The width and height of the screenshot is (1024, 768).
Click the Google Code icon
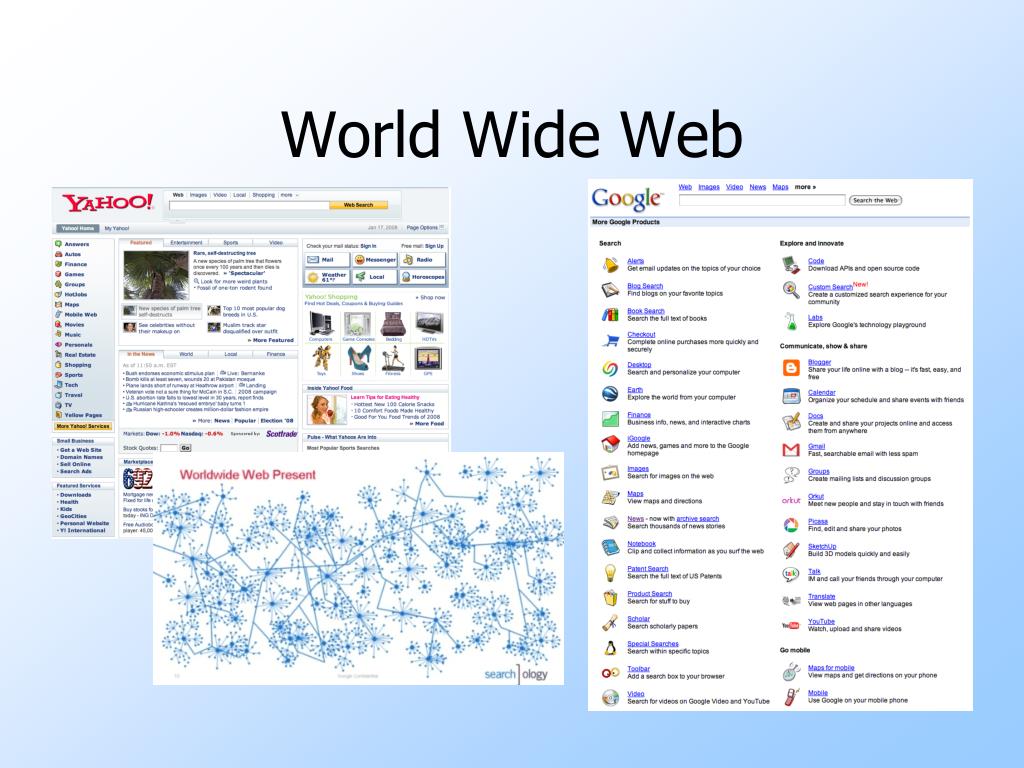pyautogui.click(x=791, y=264)
